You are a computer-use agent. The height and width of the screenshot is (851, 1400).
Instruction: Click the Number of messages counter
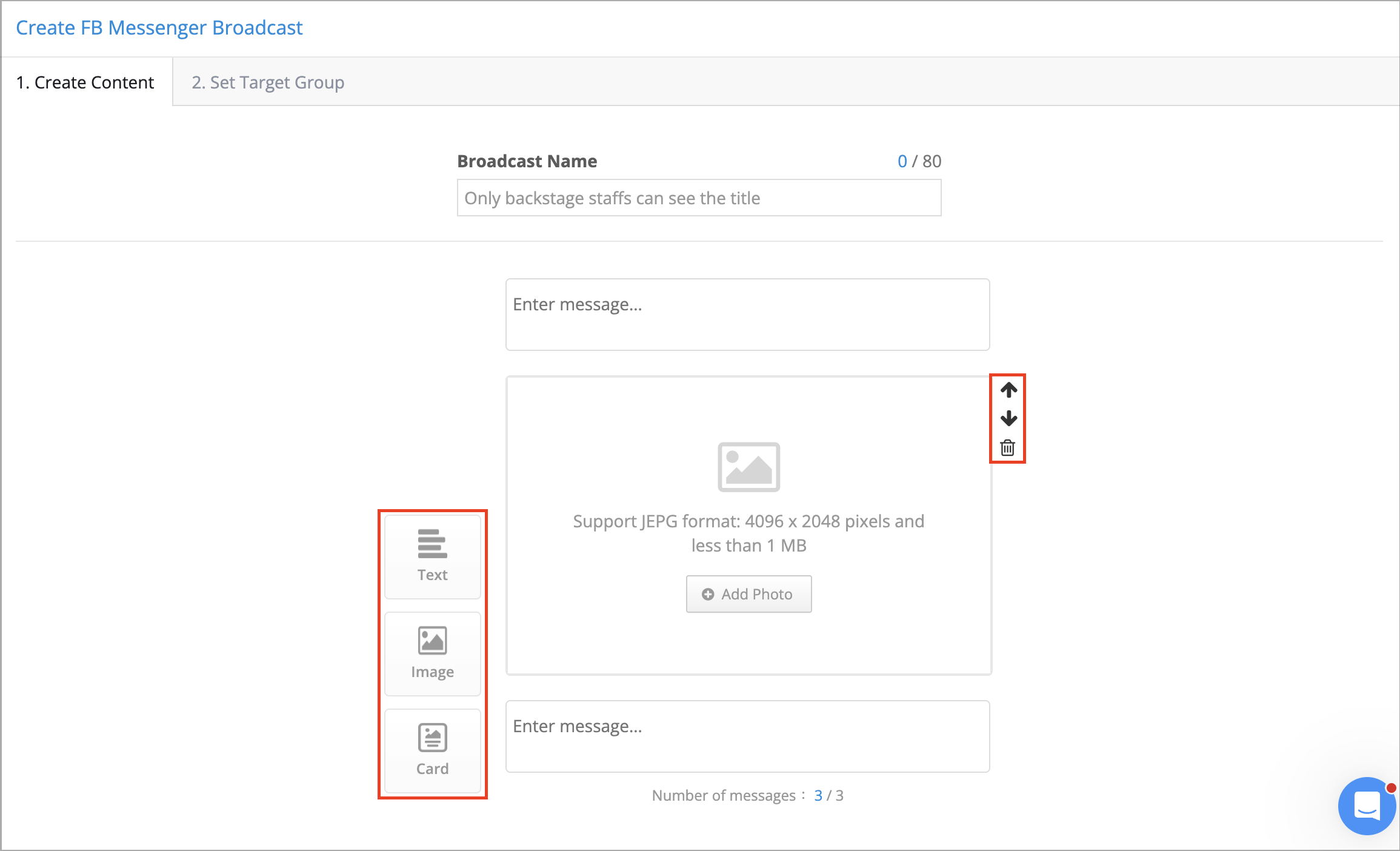coord(748,795)
